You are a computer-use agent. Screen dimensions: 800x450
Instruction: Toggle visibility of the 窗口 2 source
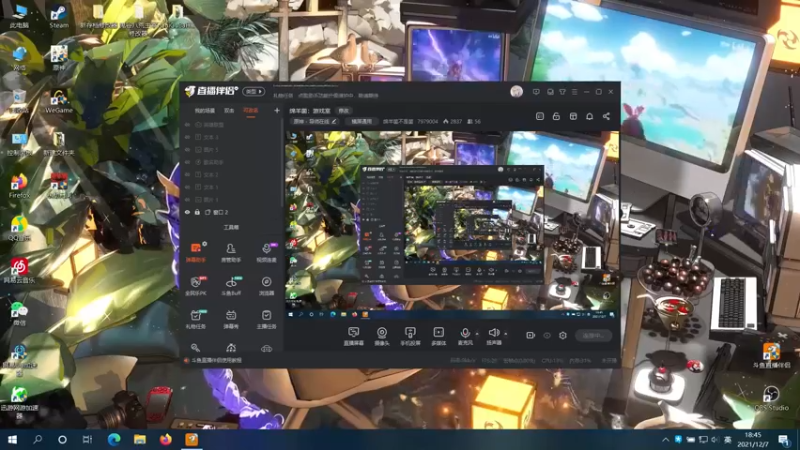[x=187, y=212]
